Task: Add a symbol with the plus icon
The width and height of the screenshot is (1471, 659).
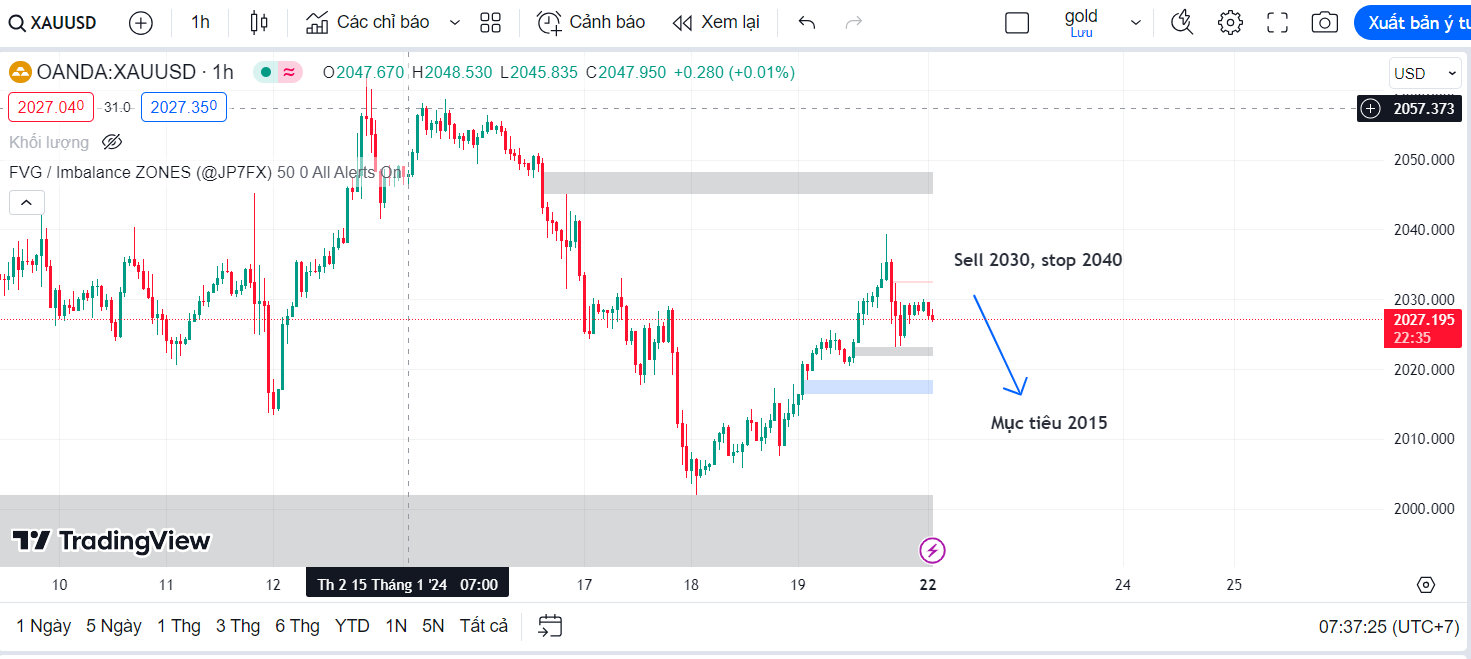Action: click(x=141, y=22)
